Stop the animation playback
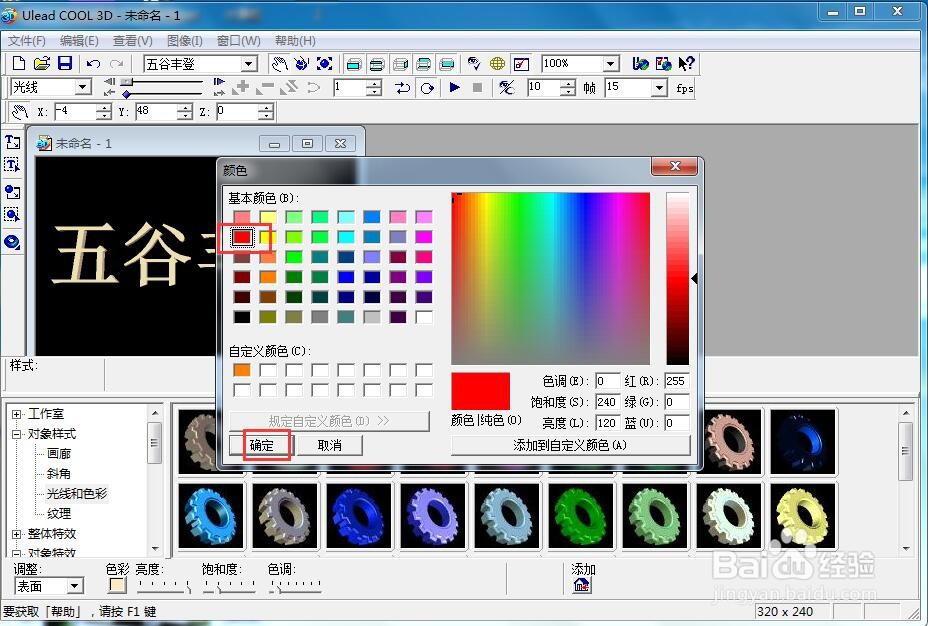928x626 pixels. [x=478, y=88]
